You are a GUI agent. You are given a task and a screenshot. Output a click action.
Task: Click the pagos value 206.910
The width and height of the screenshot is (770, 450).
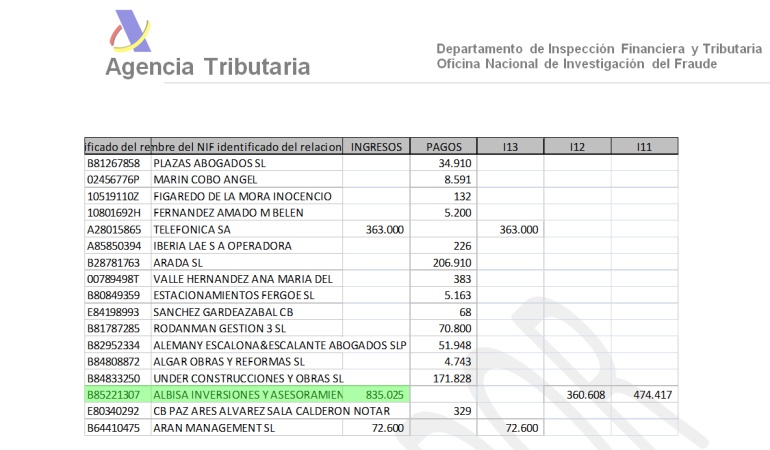click(452, 263)
